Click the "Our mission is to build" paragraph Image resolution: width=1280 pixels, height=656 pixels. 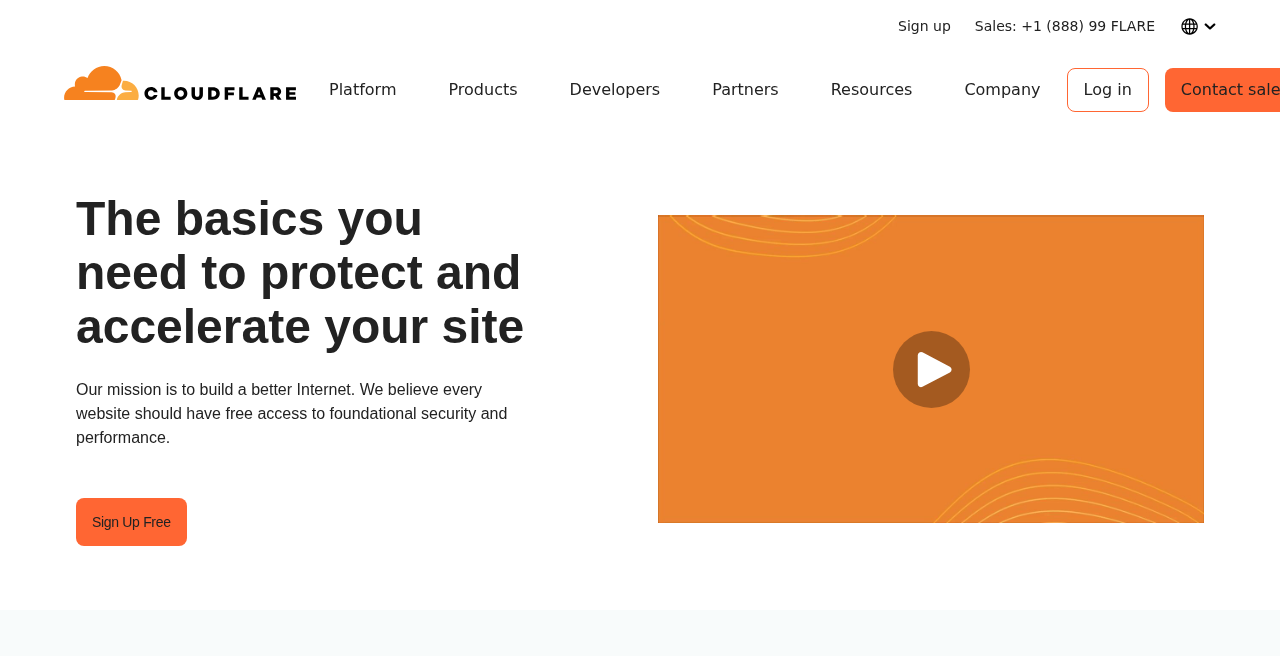[292, 414]
